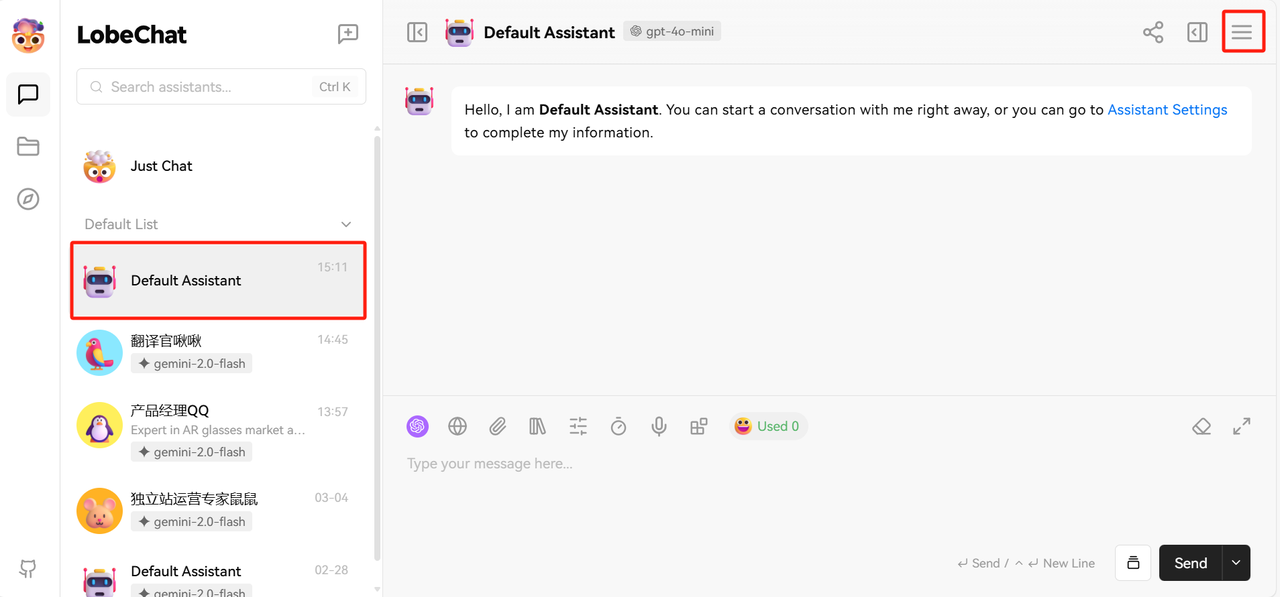Click the Search assistants input field
The width and height of the screenshot is (1280, 597).
(210, 87)
